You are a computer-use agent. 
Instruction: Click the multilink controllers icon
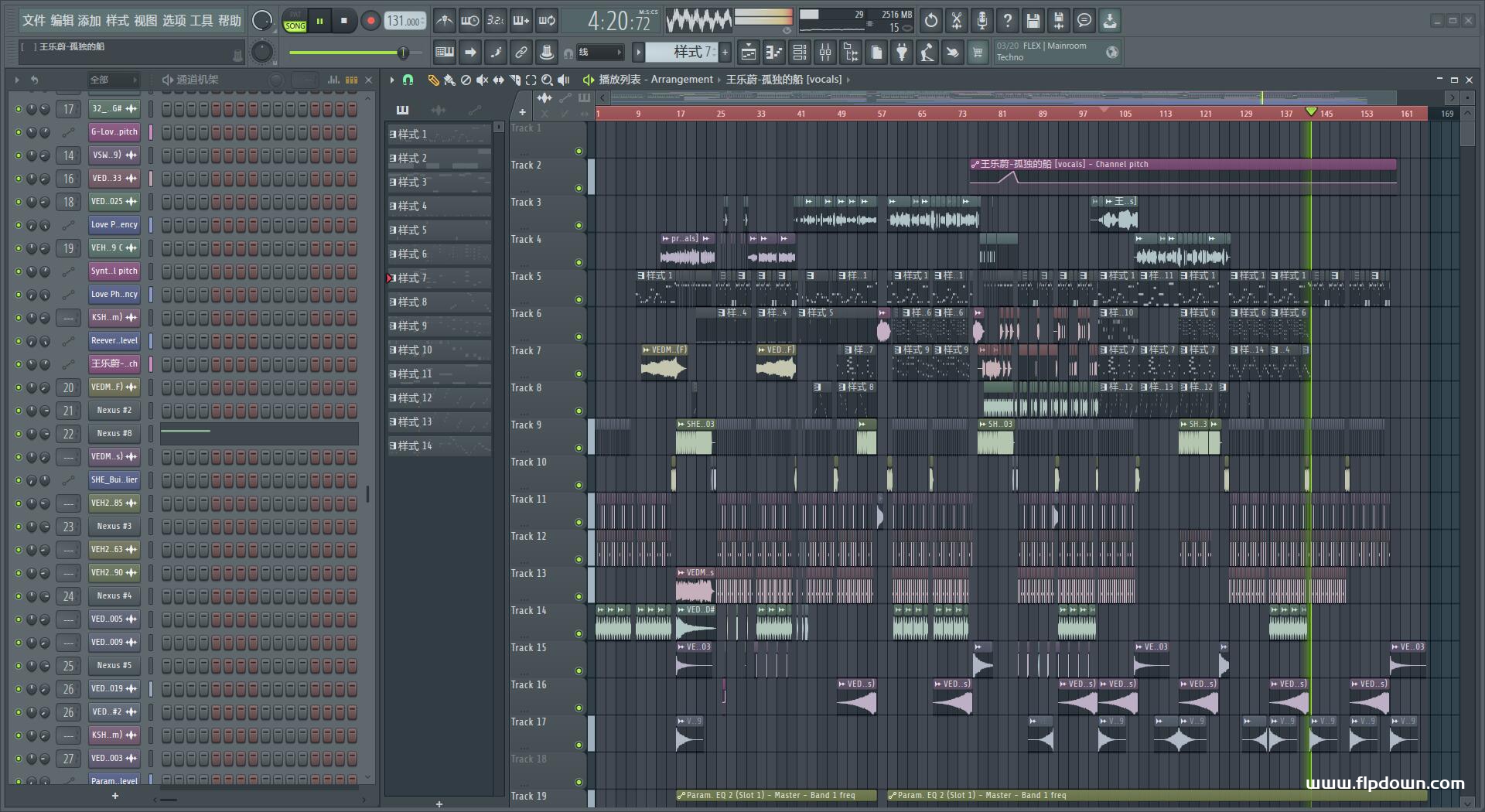(x=547, y=53)
